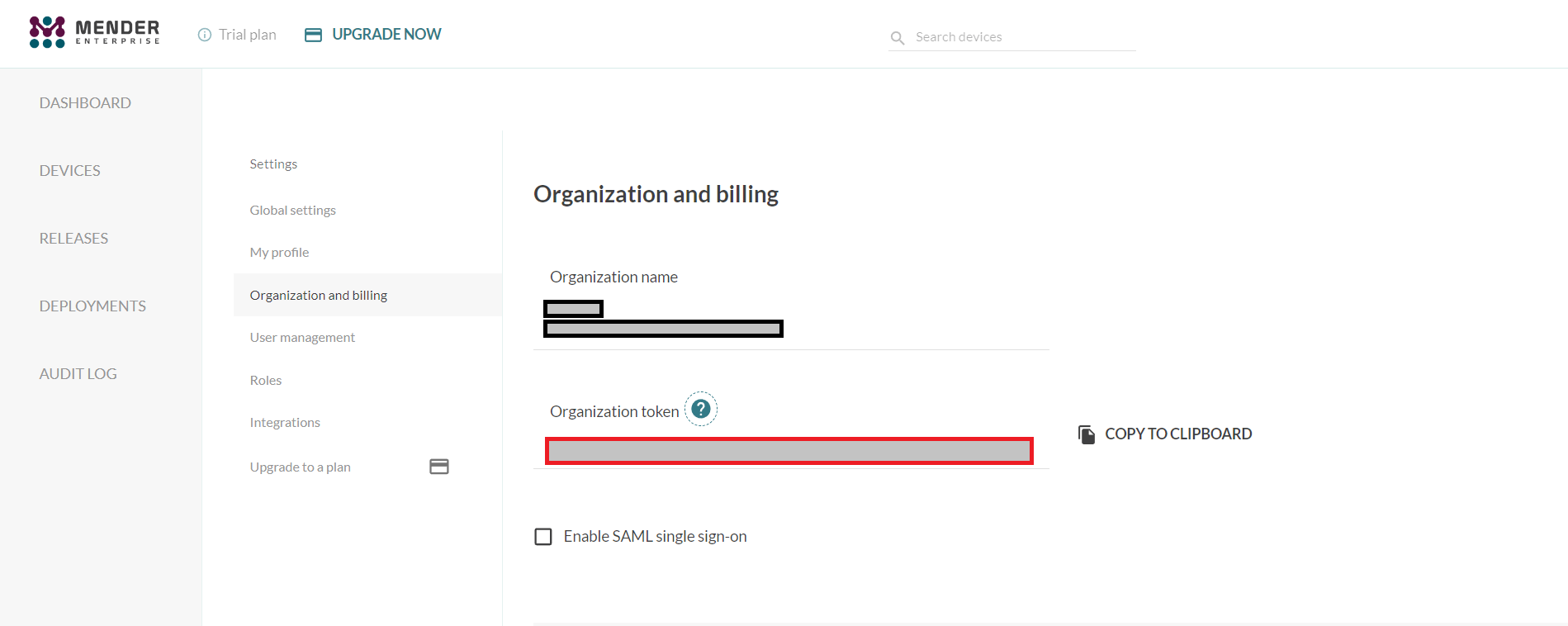1568x626 pixels.
Task: Click the Mender Enterprise logo
Action: [94, 32]
